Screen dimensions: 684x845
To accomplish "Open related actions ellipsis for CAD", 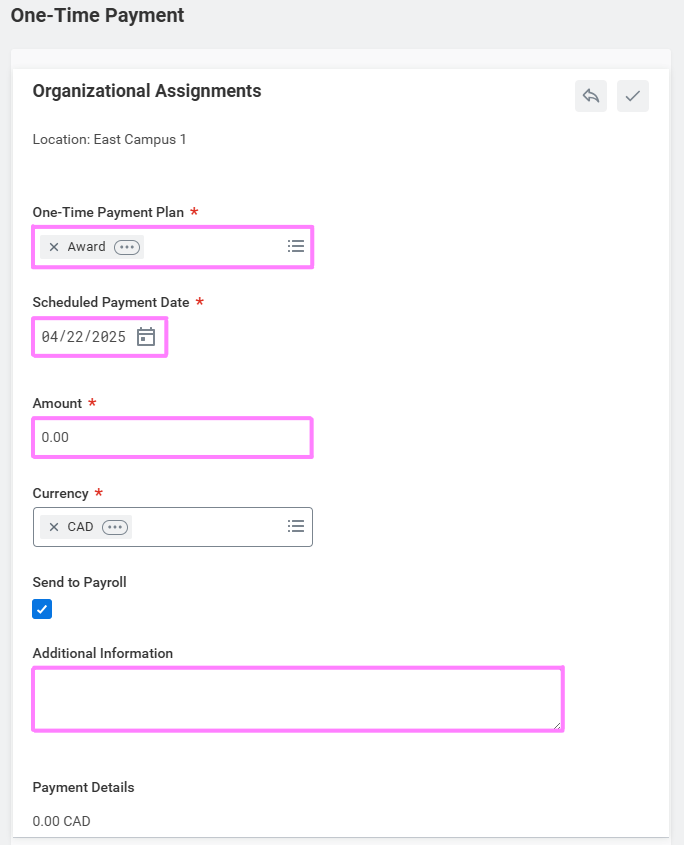I will [x=115, y=527].
